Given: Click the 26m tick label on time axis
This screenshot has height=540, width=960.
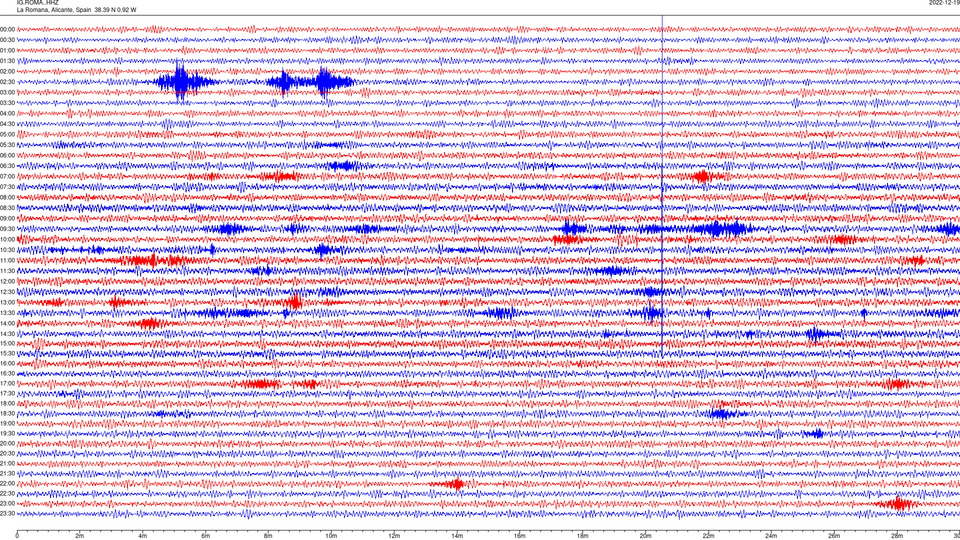Looking at the screenshot, I should coord(834,536).
